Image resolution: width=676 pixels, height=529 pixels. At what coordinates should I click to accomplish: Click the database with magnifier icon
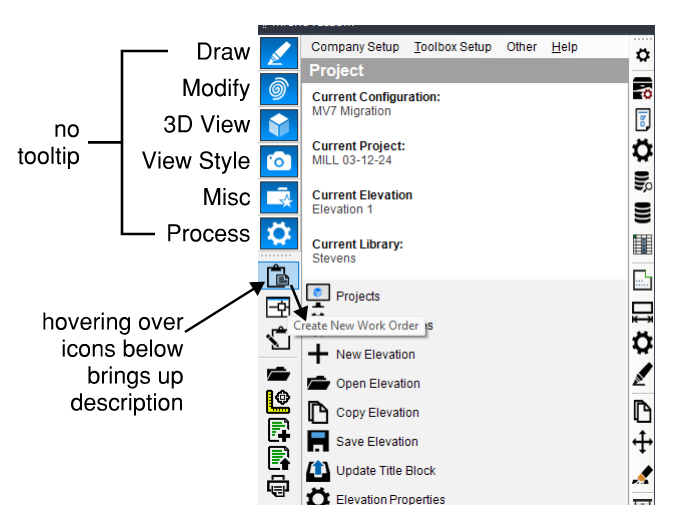click(643, 181)
